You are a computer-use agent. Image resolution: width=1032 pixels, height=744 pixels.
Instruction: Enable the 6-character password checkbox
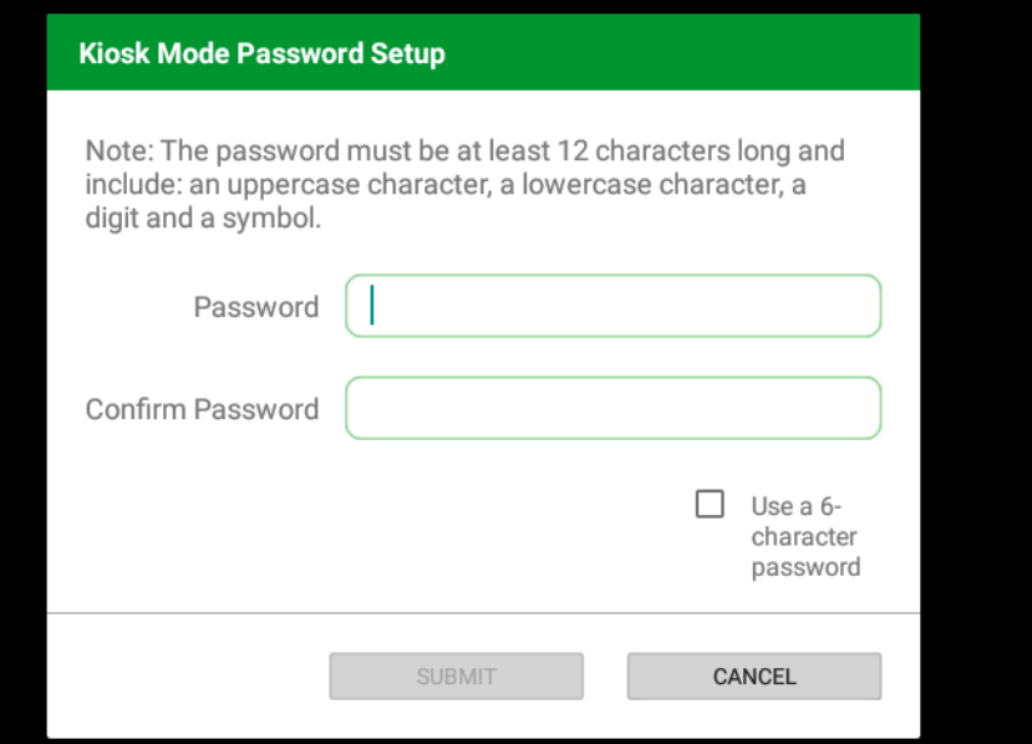coord(709,505)
